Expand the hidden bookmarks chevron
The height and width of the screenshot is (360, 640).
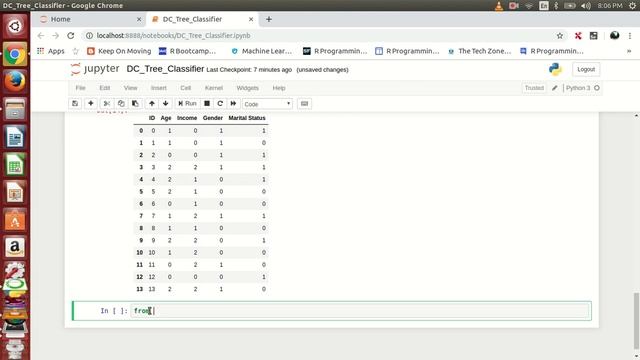pos(629,51)
